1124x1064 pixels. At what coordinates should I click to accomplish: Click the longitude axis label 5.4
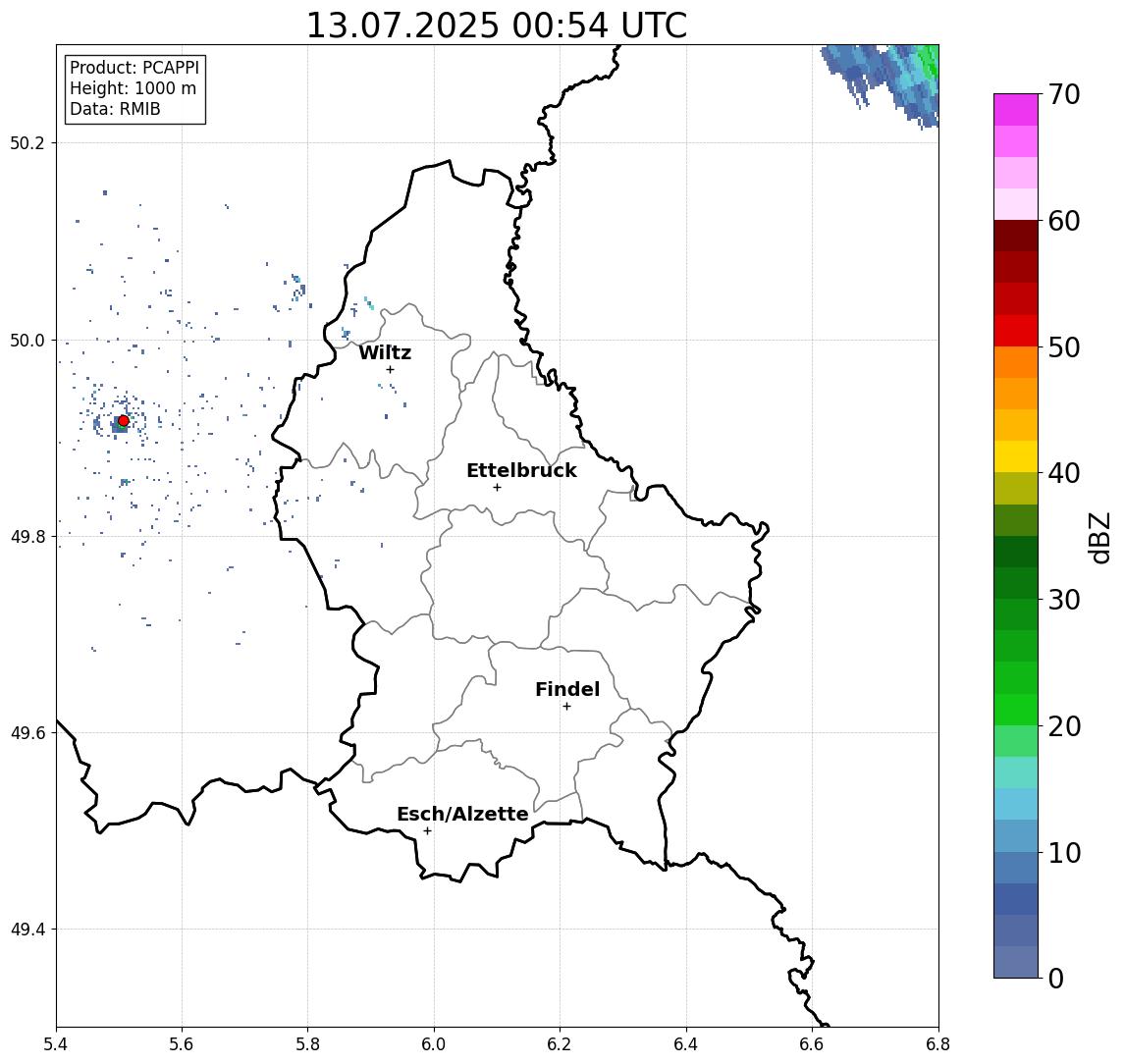[x=56, y=1044]
